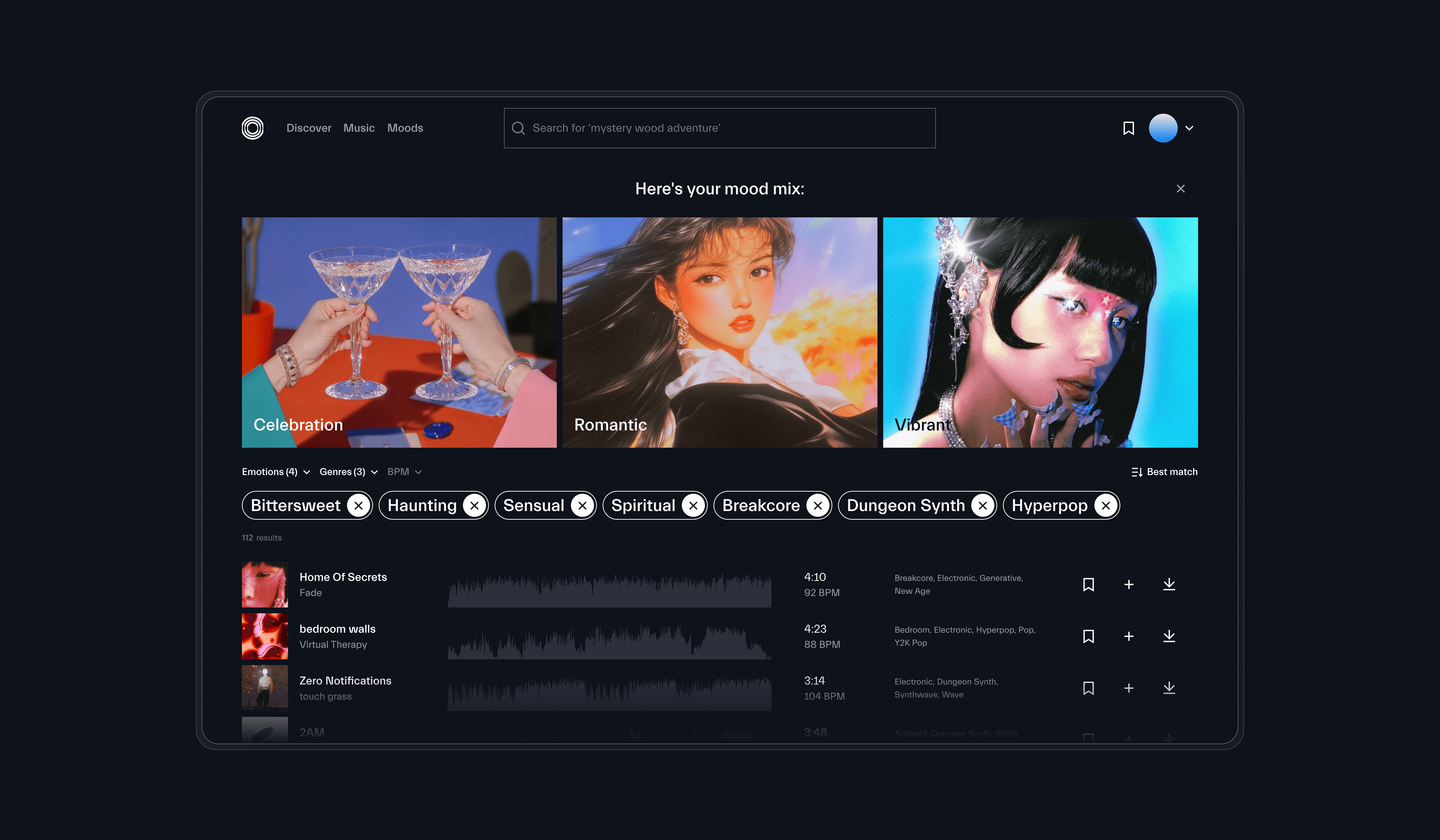Click the circular app logo icon
The width and height of the screenshot is (1440, 840).
[x=252, y=128]
